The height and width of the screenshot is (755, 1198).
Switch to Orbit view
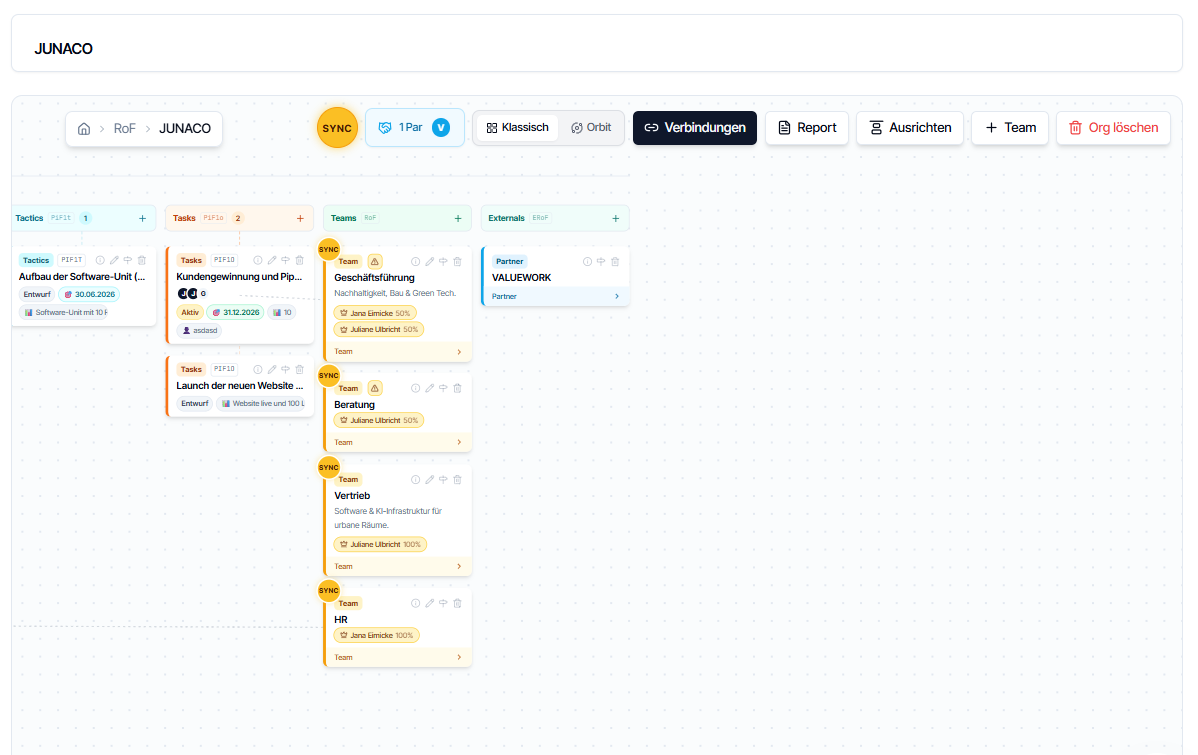tap(591, 128)
